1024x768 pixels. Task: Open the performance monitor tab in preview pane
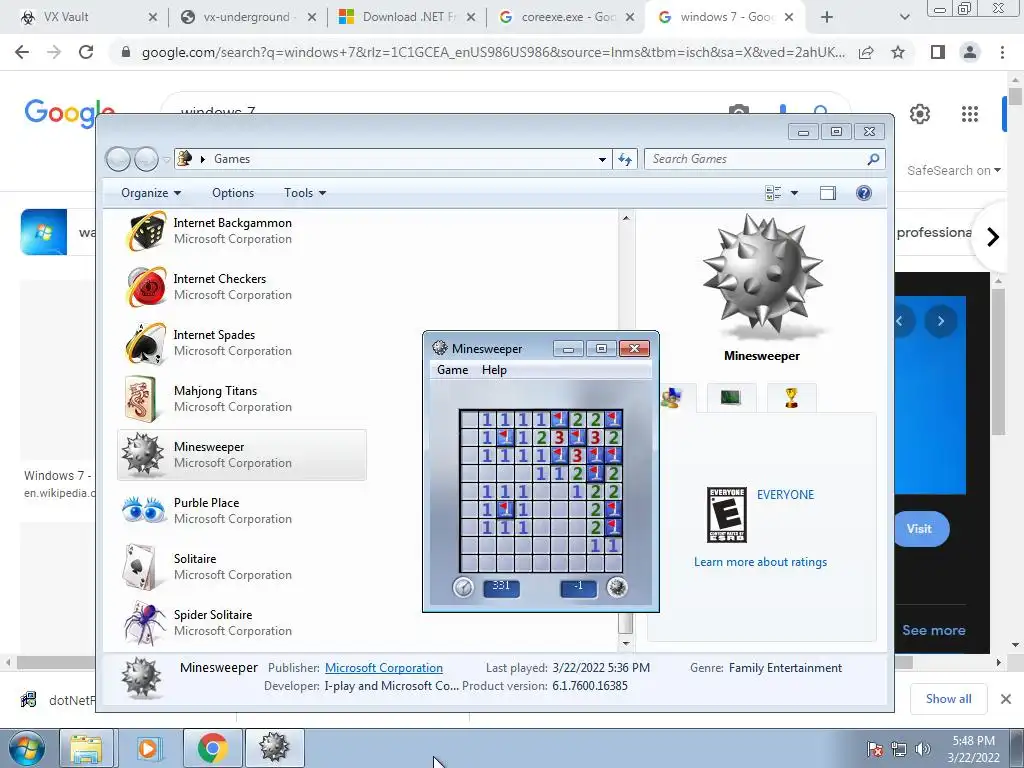(x=731, y=398)
